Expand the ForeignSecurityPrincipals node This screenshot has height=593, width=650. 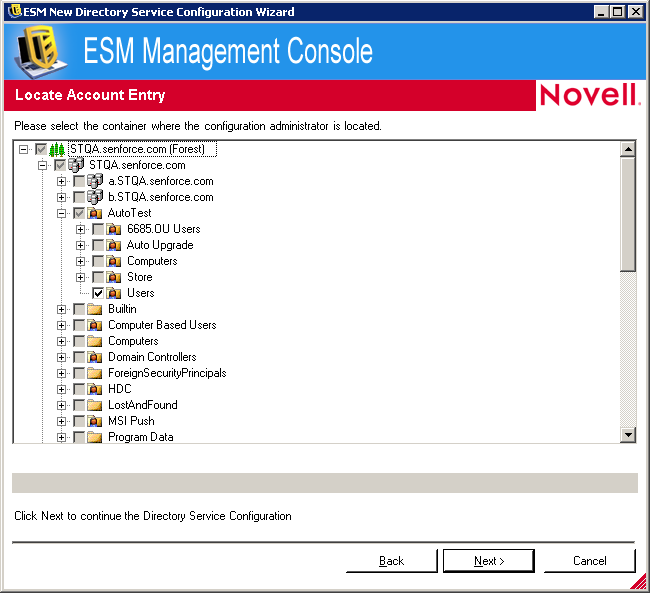click(61, 373)
